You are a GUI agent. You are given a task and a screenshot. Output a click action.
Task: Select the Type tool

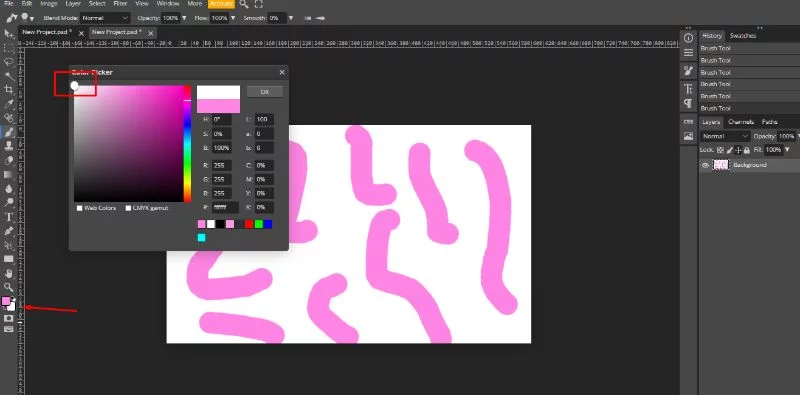click(9, 217)
